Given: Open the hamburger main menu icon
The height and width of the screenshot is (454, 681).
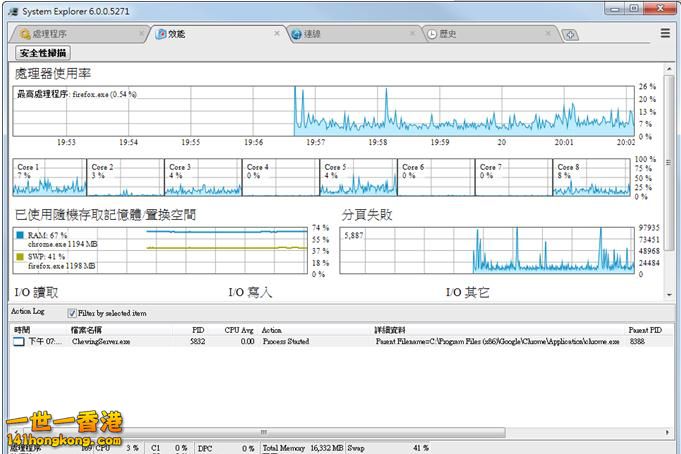Looking at the screenshot, I should (666, 33).
